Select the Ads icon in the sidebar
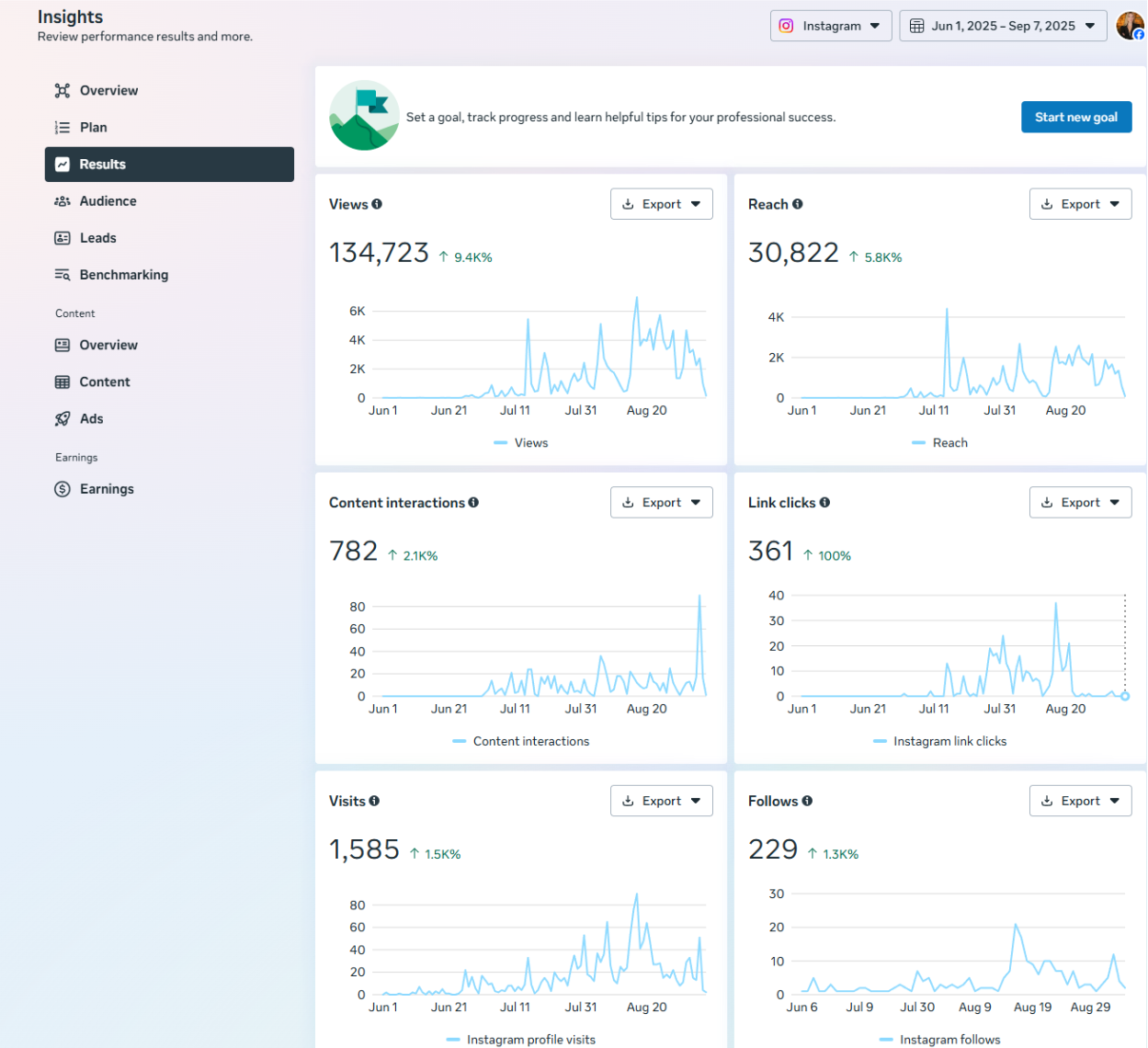The image size is (1148, 1048). tap(62, 418)
